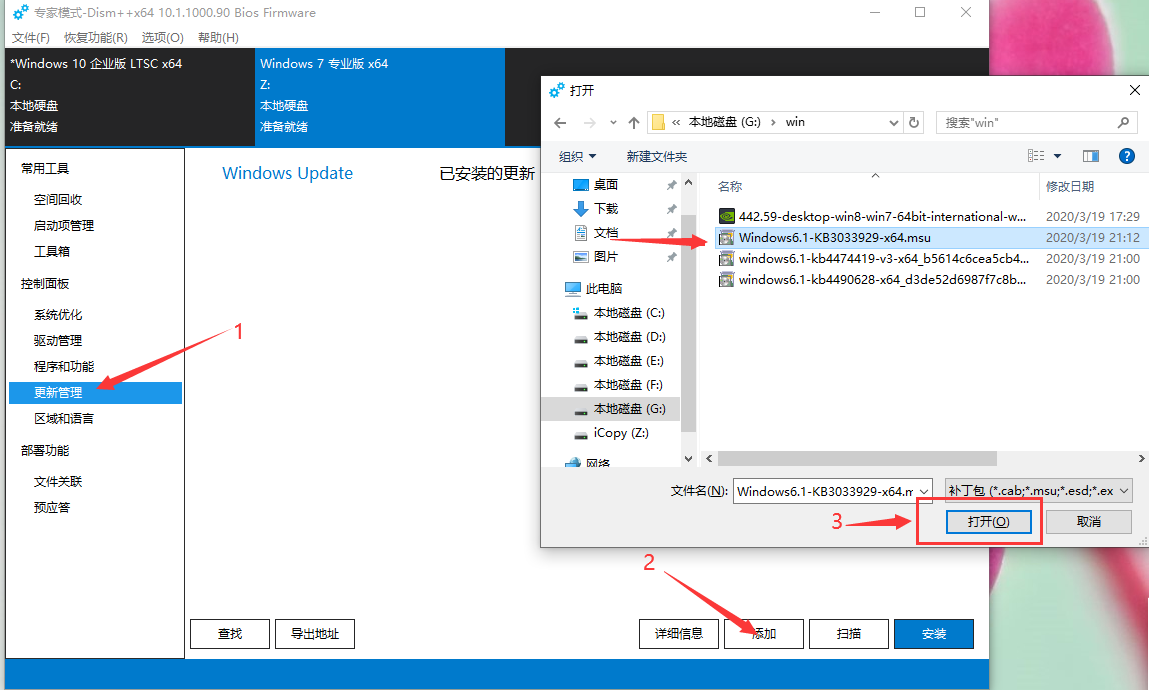Expand the address bar path dropdown
This screenshot has height=690, width=1149.
894,122
